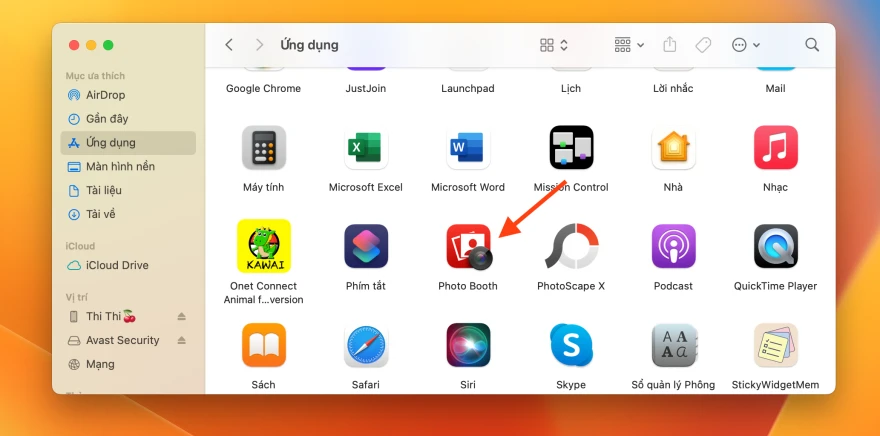Launch the Nhạc music app
Screen dimensions: 880x436
pyautogui.click(x=775, y=148)
